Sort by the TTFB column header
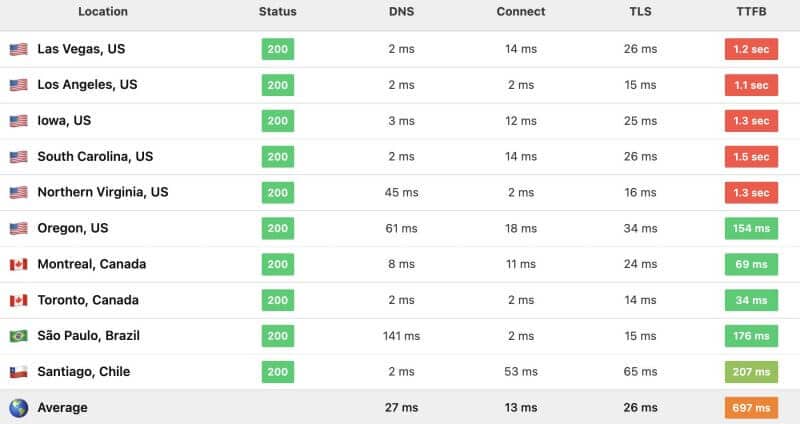This screenshot has height=424, width=800. tap(751, 11)
